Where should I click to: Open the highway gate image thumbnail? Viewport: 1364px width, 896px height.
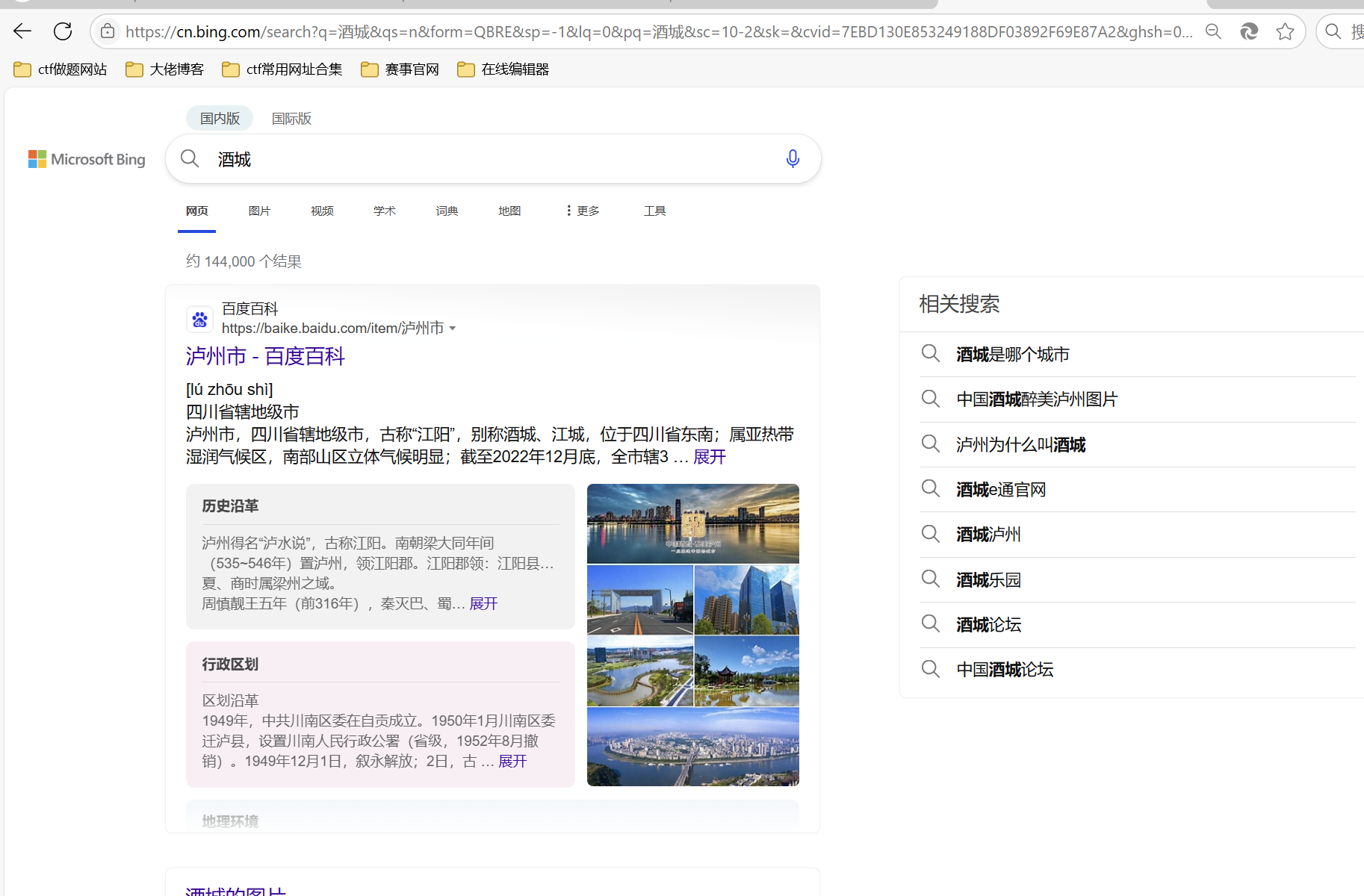click(x=640, y=600)
